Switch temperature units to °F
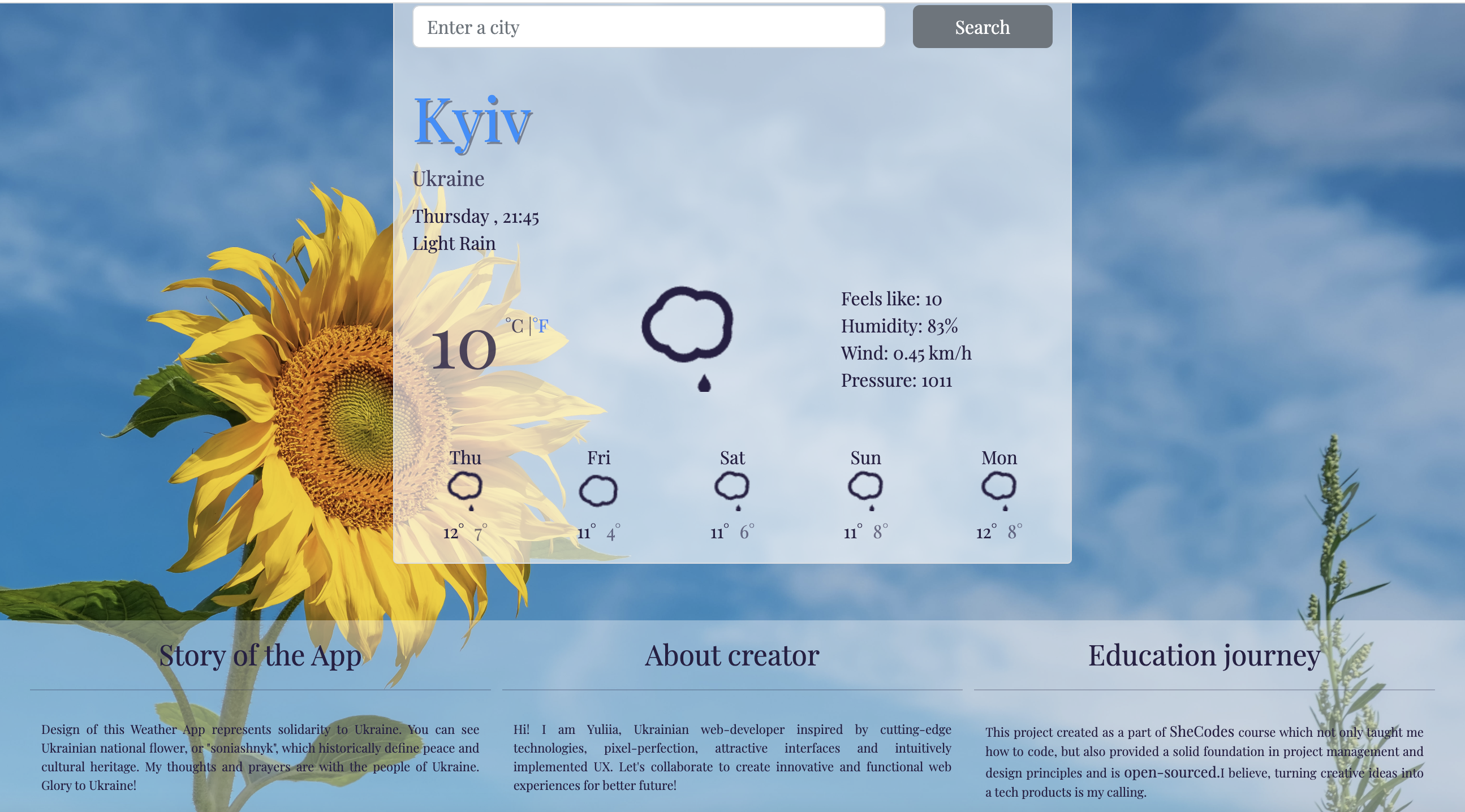Screen dimensions: 1465x812 pyautogui.click(x=541, y=325)
